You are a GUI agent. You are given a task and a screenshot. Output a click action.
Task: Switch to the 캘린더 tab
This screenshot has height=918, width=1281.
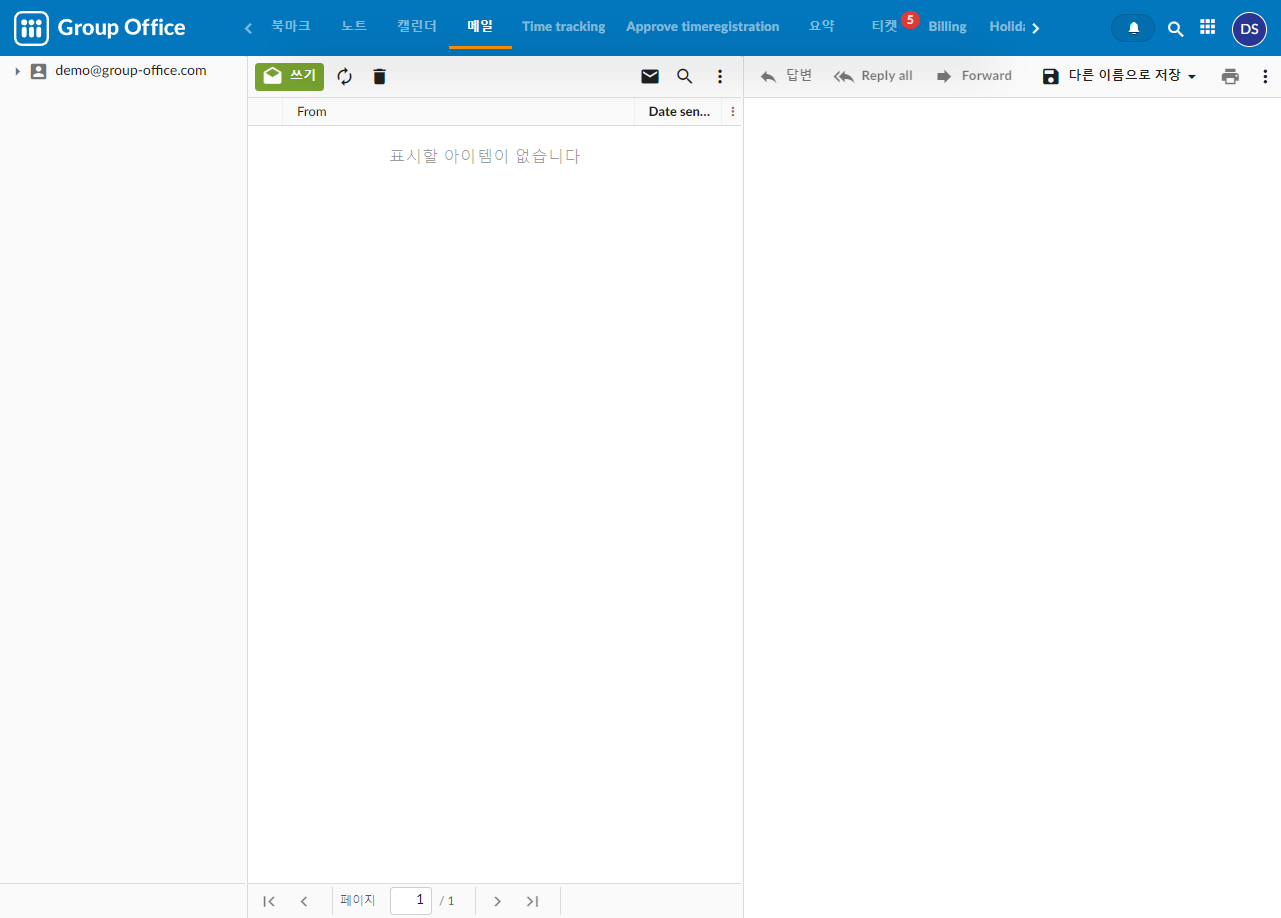click(417, 27)
